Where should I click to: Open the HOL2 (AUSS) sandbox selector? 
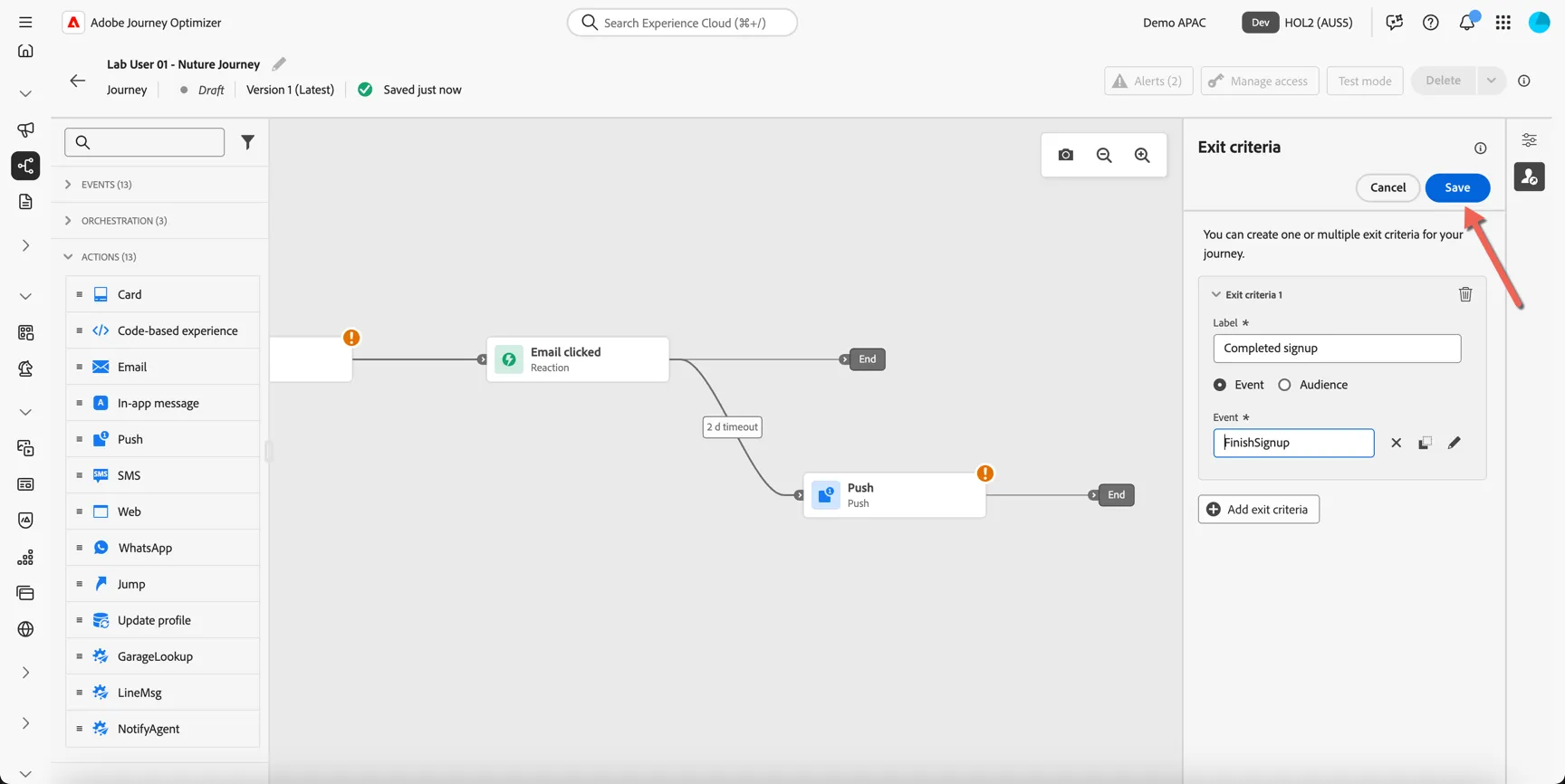pyautogui.click(x=1297, y=23)
